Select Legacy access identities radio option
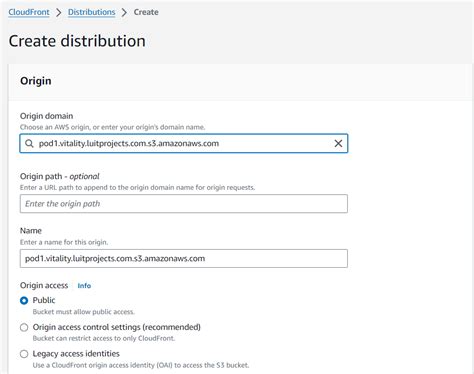474x374 pixels. coord(24,354)
